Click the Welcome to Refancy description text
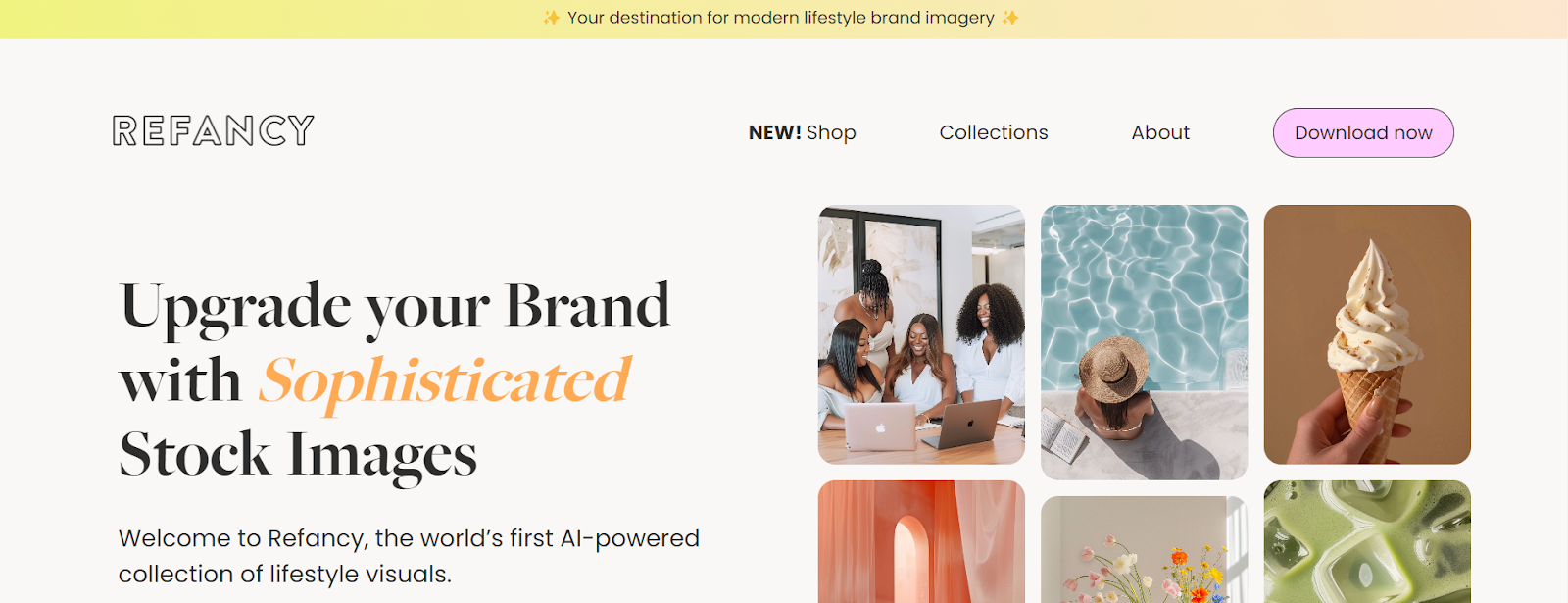This screenshot has height=603, width=1568. point(409,556)
